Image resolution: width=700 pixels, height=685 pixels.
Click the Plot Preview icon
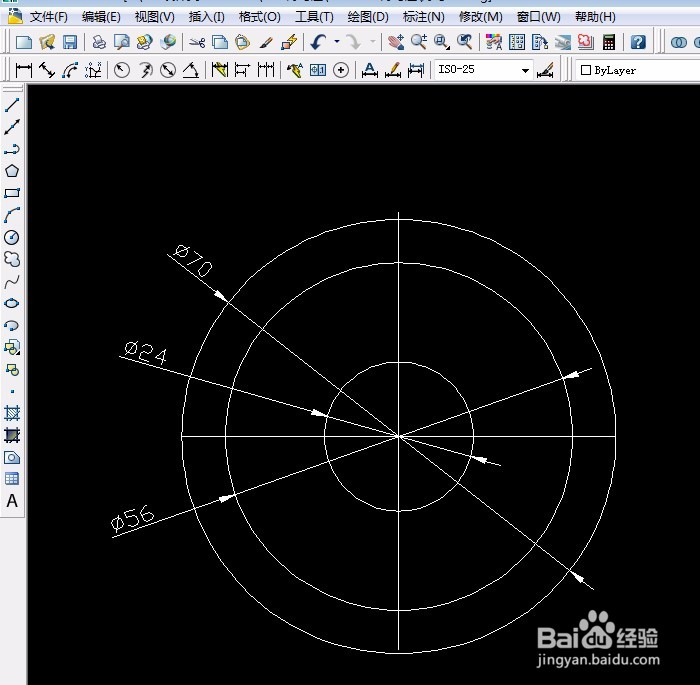[121, 42]
